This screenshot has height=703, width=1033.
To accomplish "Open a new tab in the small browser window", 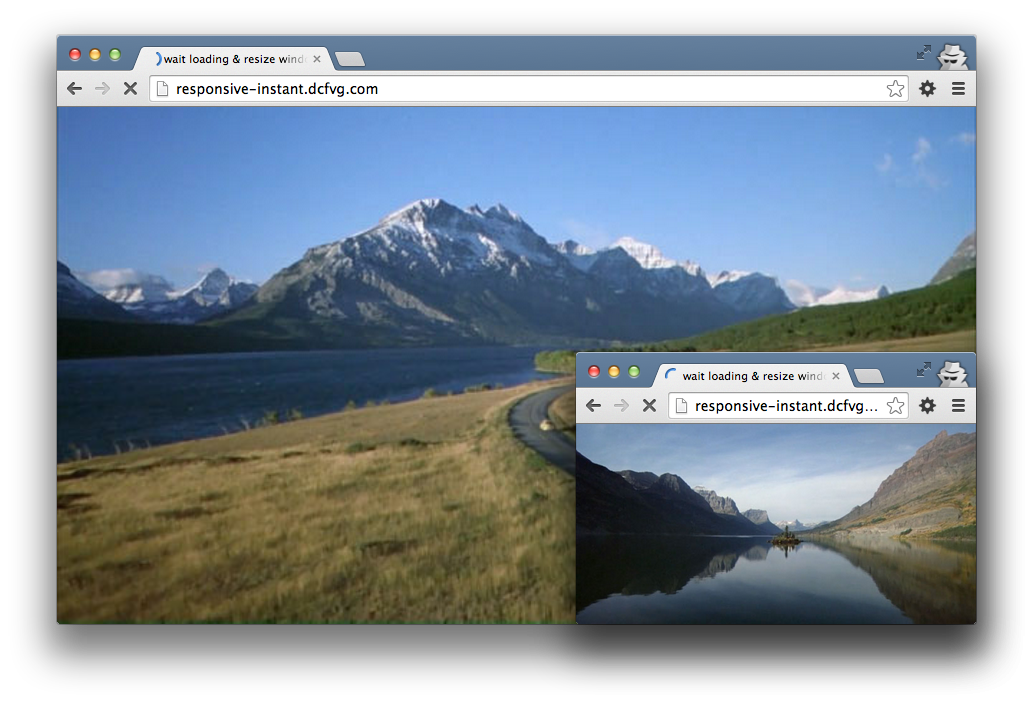I will (x=869, y=376).
